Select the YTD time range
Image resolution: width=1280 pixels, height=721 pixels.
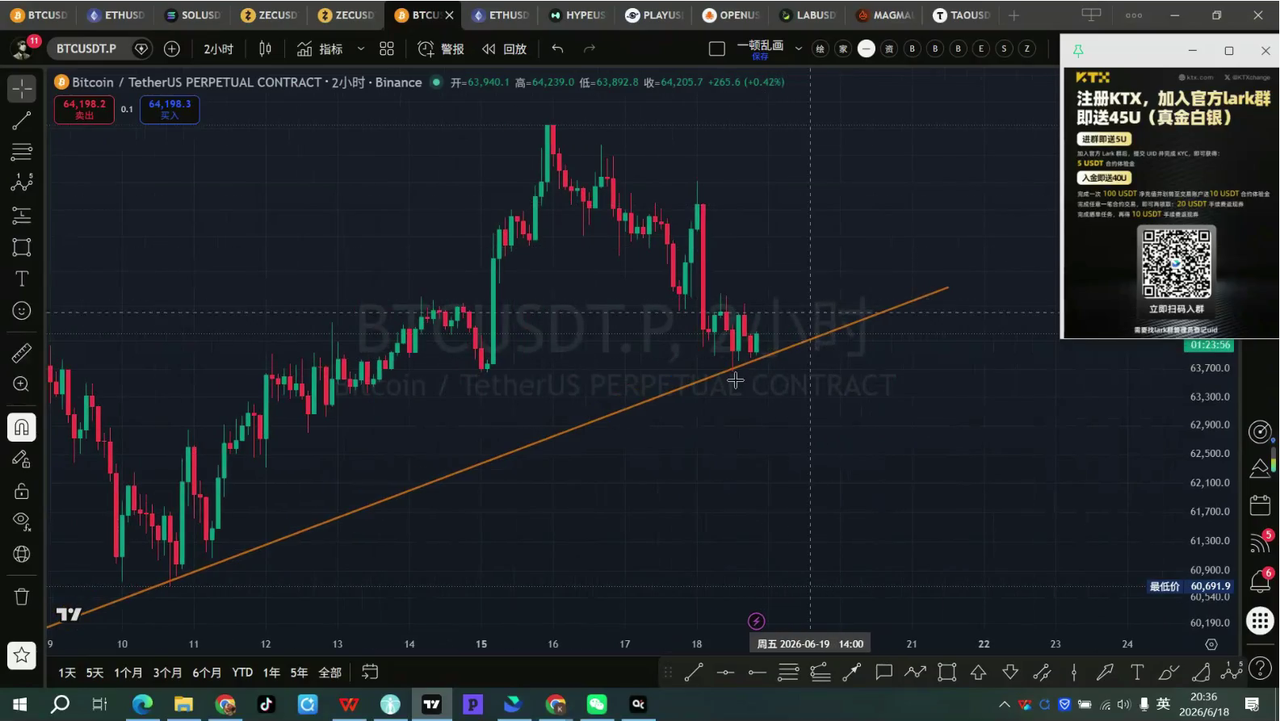(x=242, y=673)
